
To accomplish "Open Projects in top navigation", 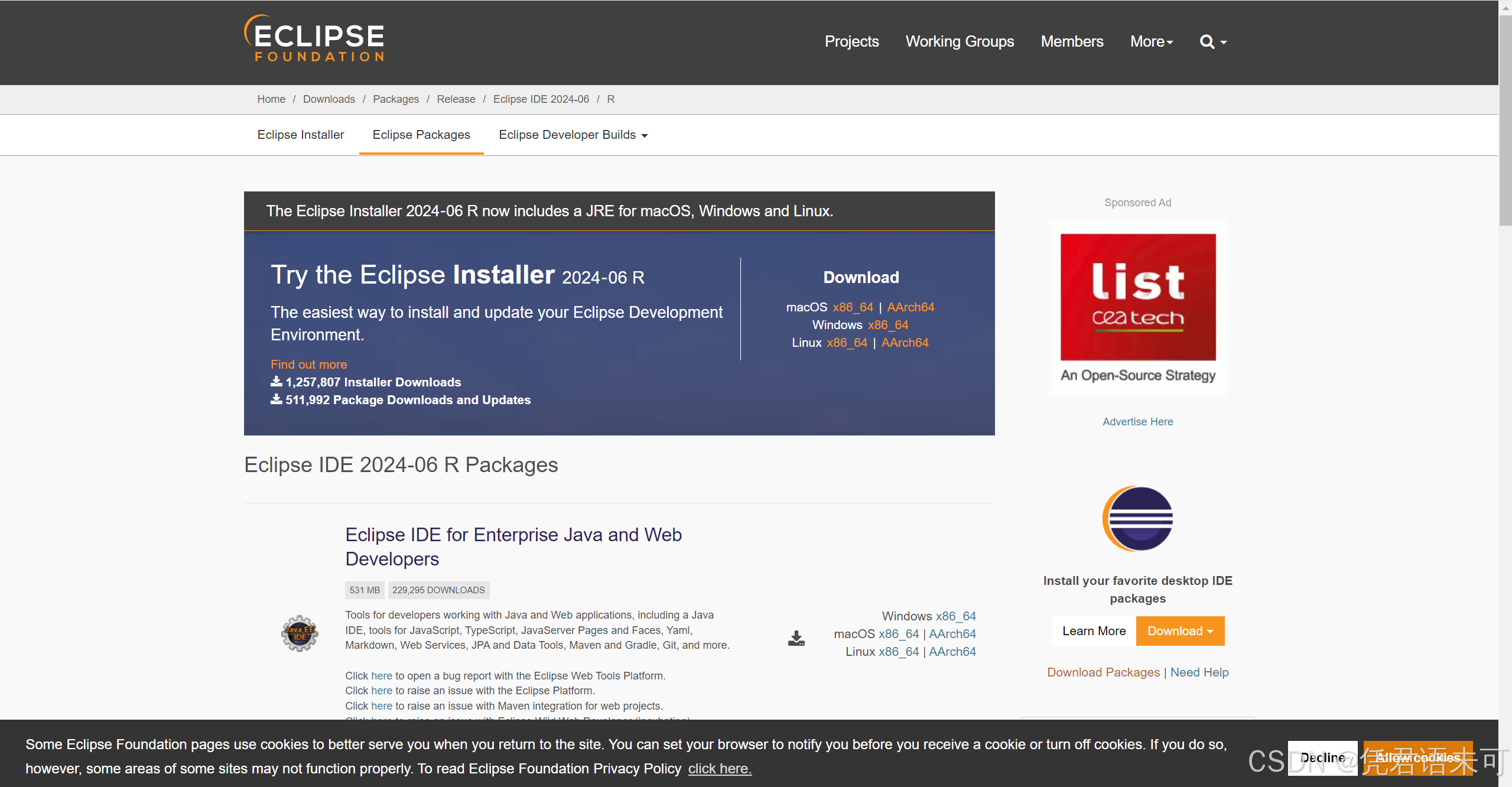I will tap(851, 41).
